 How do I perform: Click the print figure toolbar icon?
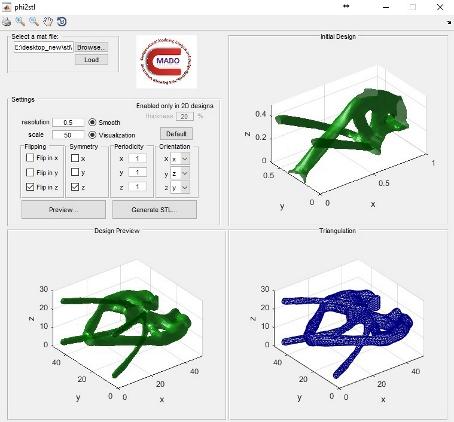coord(7,22)
